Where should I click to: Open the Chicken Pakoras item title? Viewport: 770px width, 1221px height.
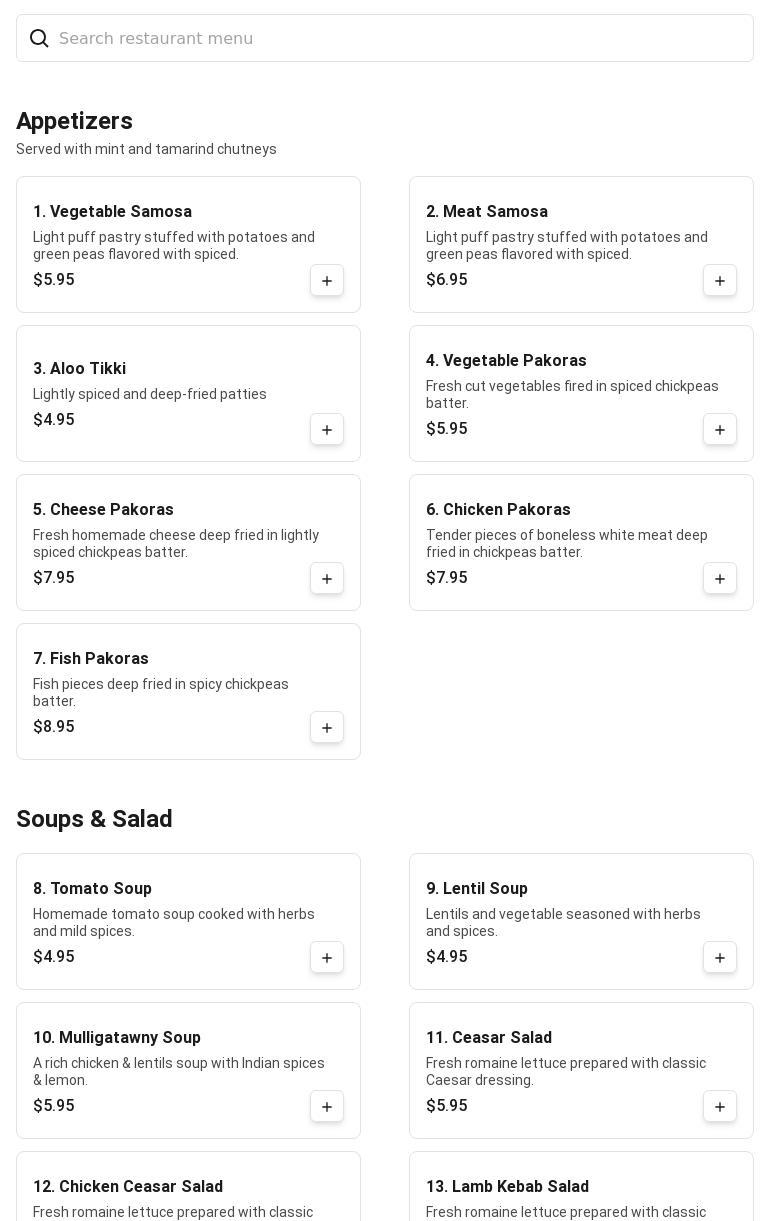[498, 510]
